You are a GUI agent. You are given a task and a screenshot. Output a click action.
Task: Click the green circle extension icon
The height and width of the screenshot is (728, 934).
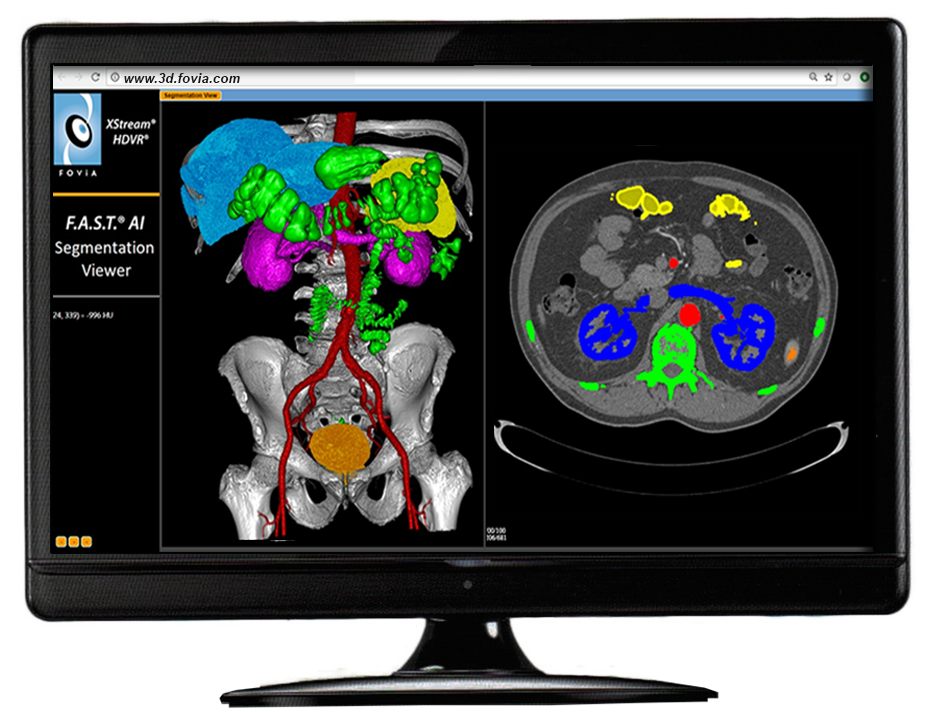[x=864, y=77]
